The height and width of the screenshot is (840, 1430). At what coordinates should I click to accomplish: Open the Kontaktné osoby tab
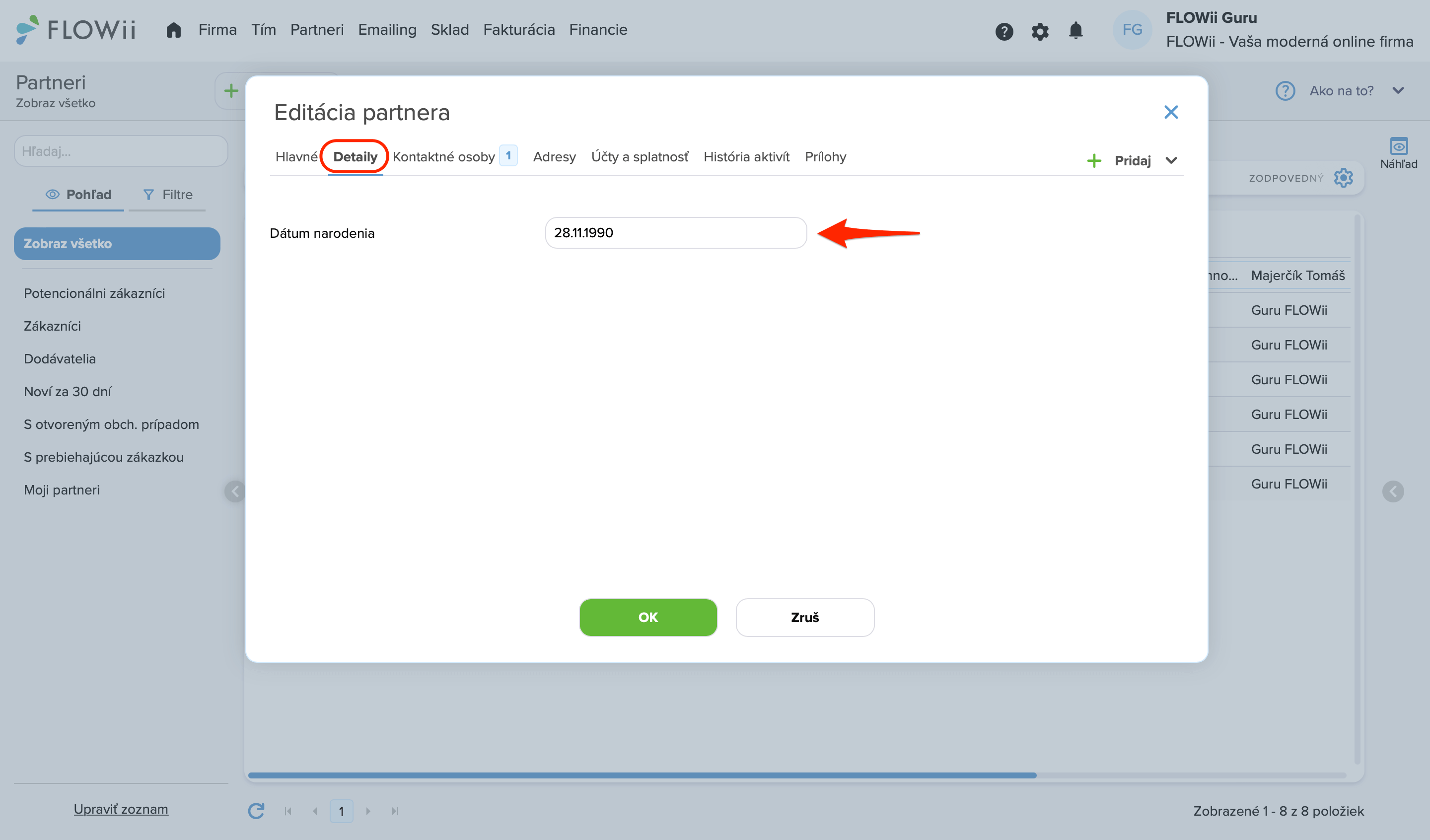coord(444,157)
